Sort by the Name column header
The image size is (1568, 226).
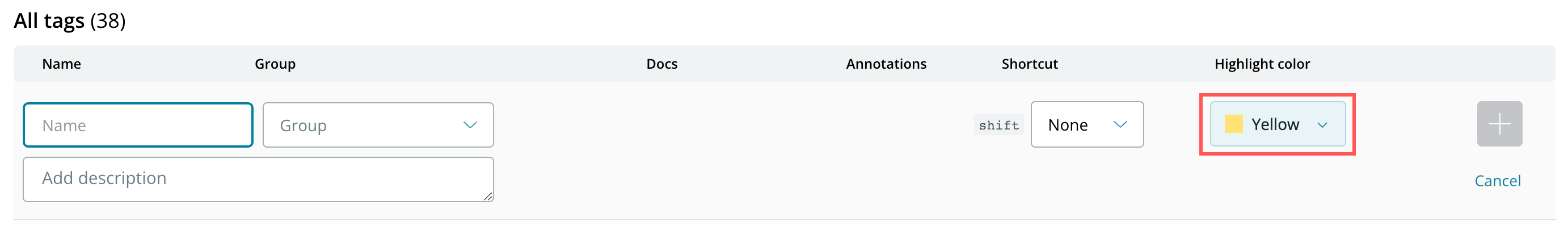[x=61, y=64]
